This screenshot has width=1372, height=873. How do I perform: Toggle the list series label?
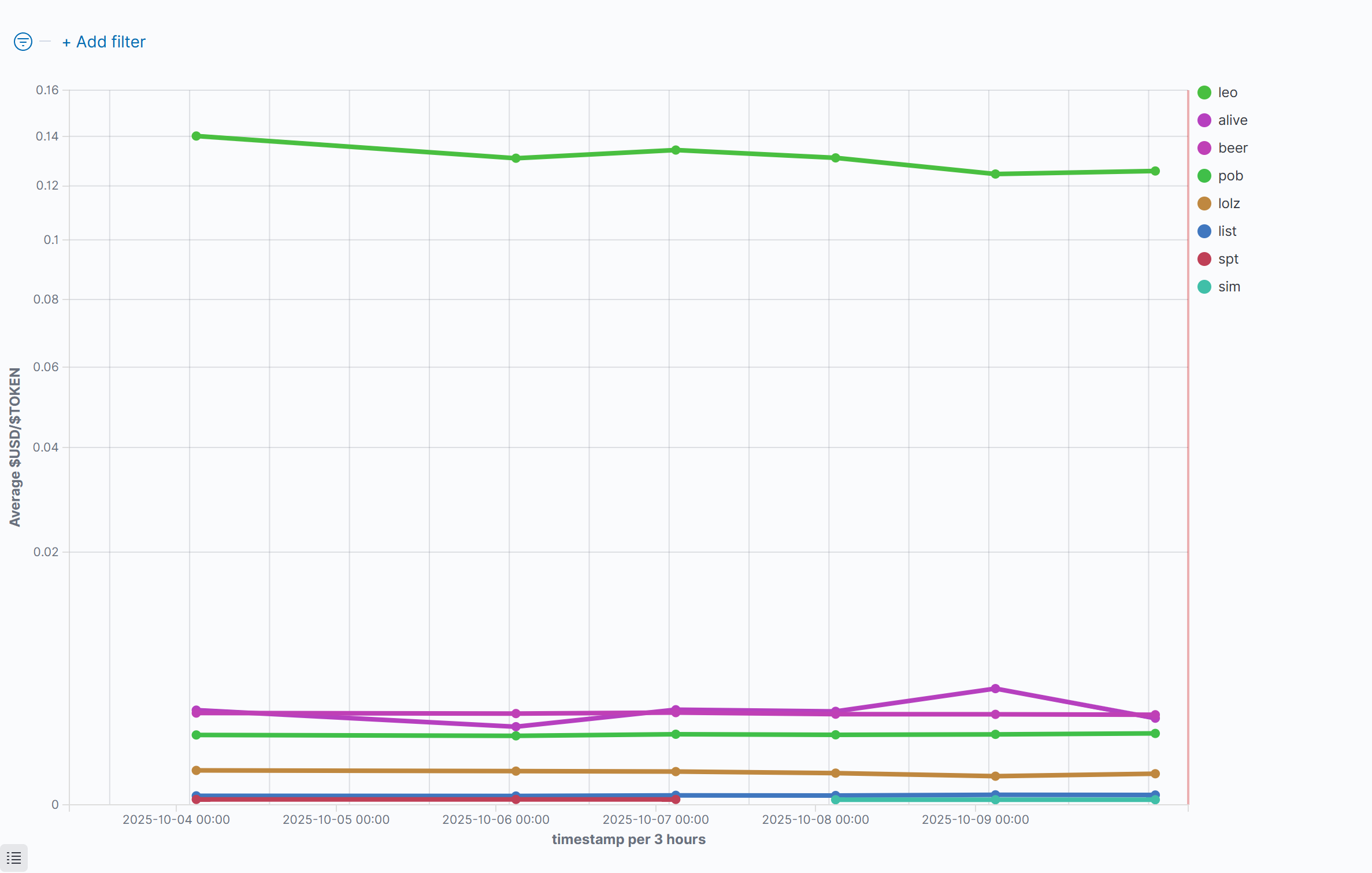(x=1227, y=231)
